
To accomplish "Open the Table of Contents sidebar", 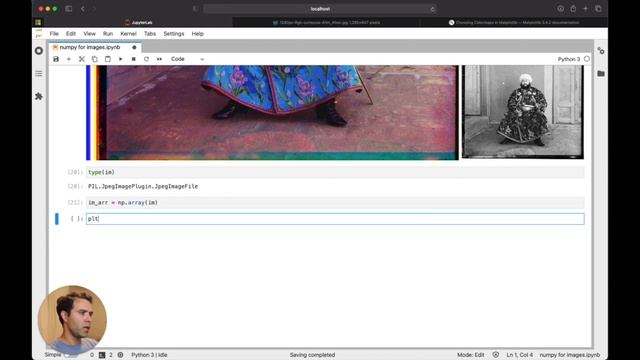I will click(x=39, y=73).
